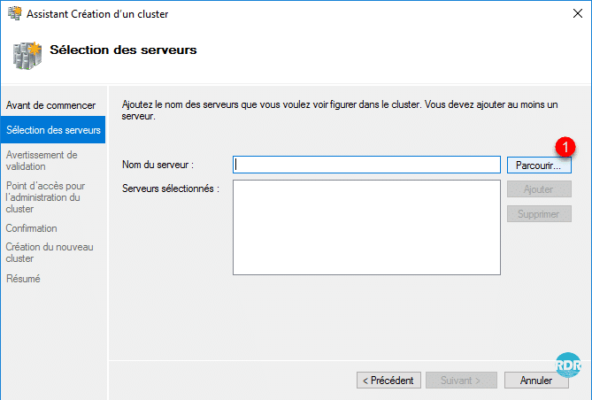592x400 pixels.
Task: Click the Suivant button
Action: 461,380
